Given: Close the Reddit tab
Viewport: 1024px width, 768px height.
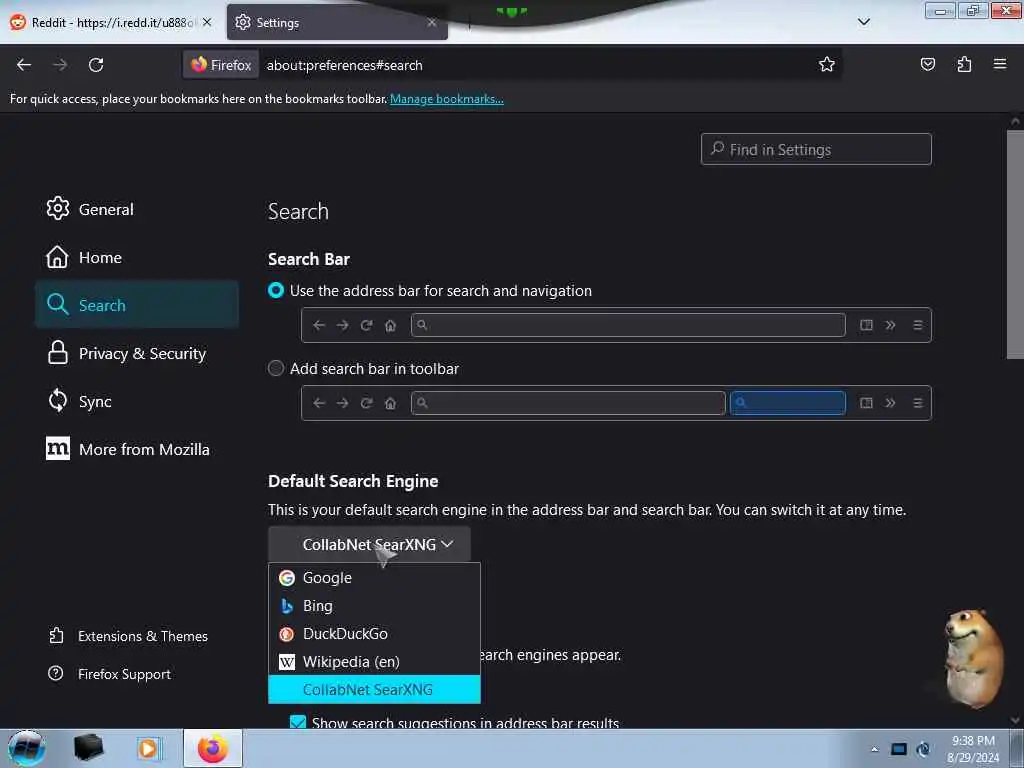Looking at the screenshot, I should coord(207,22).
